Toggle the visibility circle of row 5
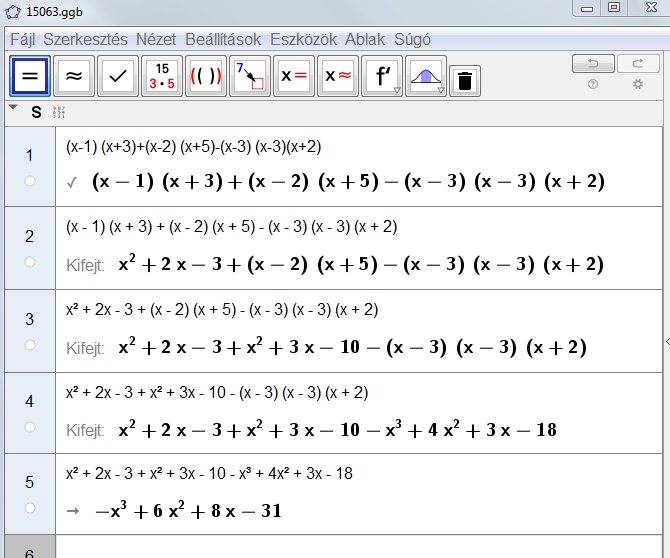 30,508
